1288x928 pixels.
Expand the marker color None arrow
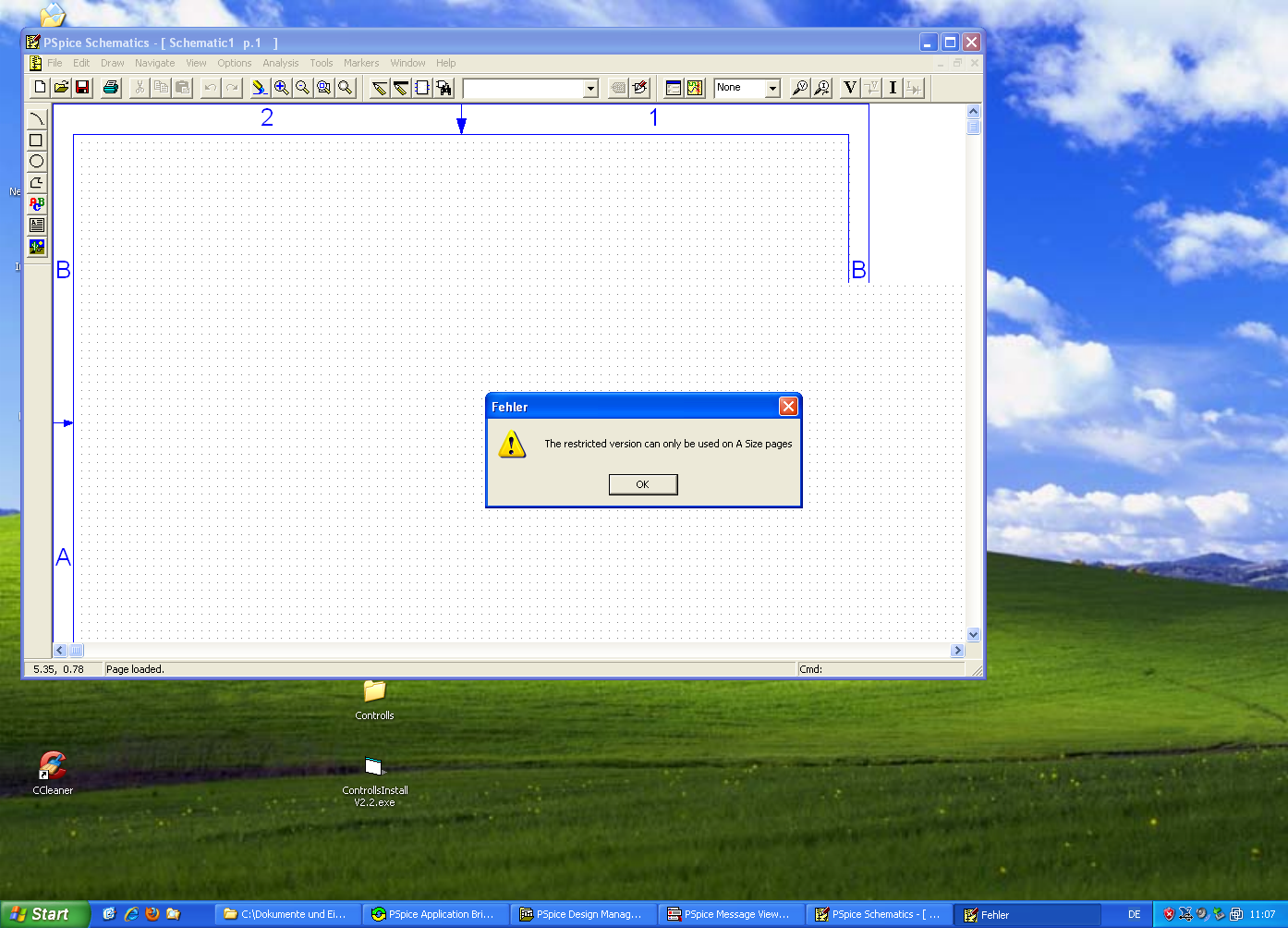772,88
